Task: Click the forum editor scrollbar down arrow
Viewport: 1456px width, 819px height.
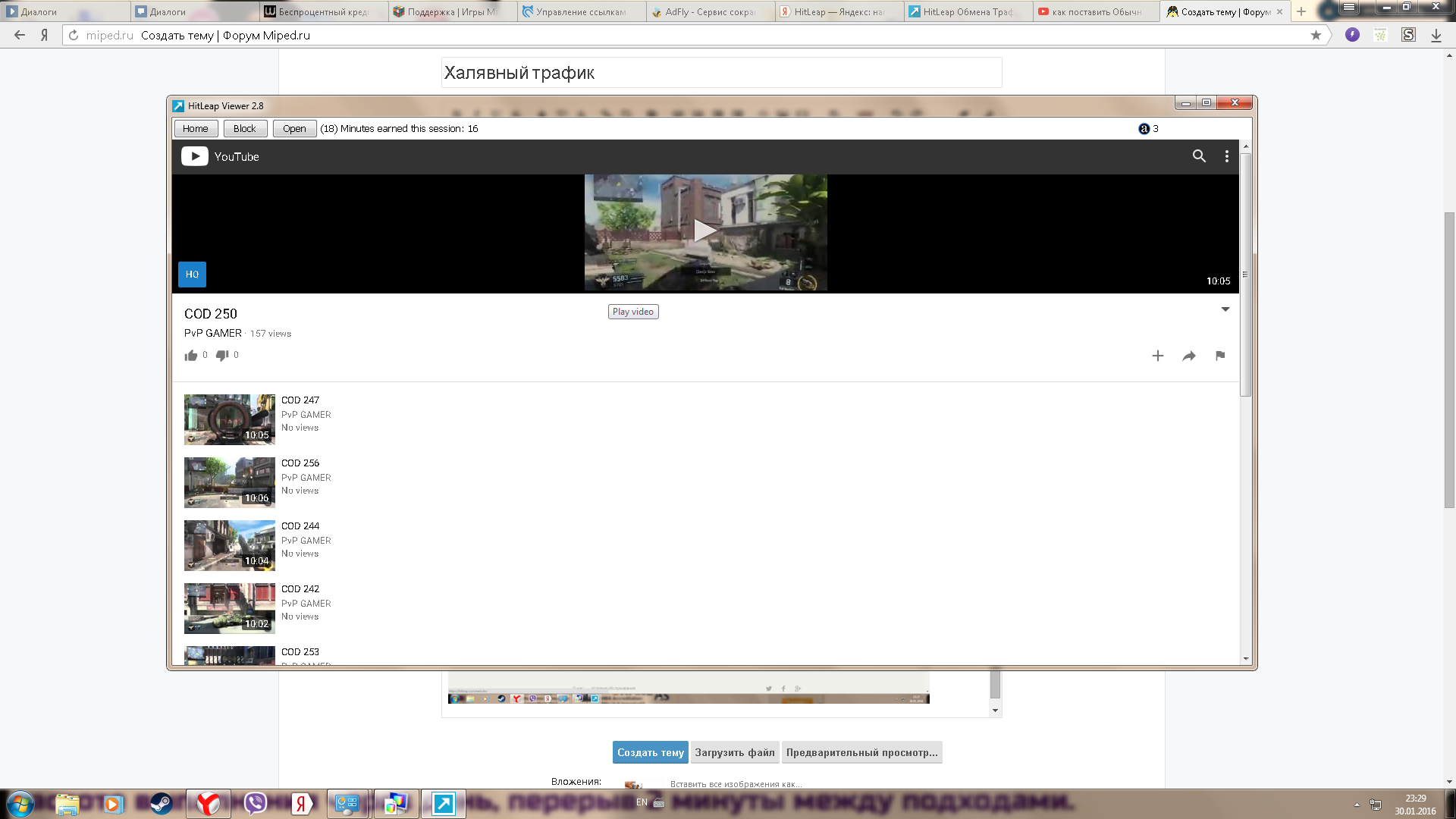Action: tap(995, 711)
